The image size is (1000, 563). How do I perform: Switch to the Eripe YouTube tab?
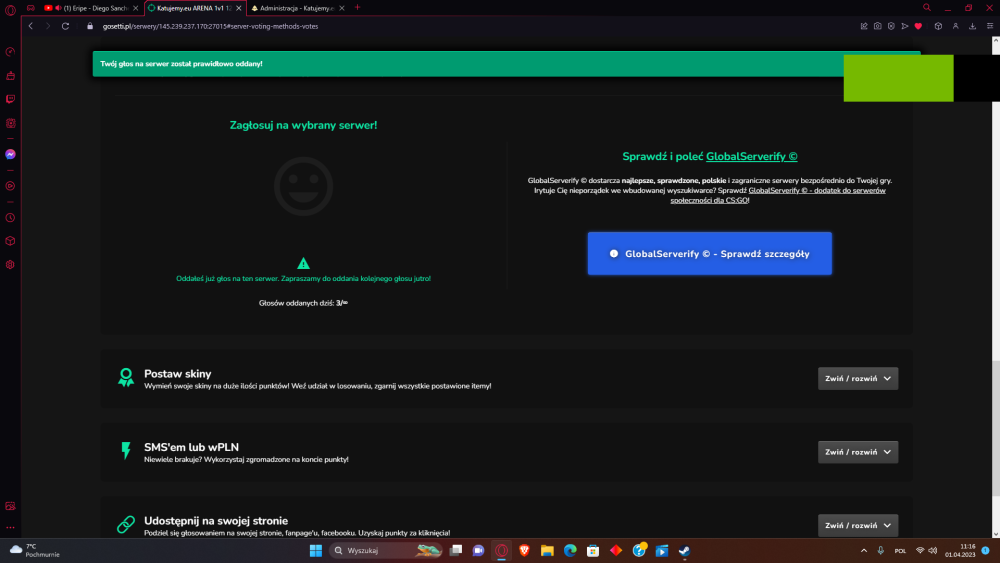(91, 8)
